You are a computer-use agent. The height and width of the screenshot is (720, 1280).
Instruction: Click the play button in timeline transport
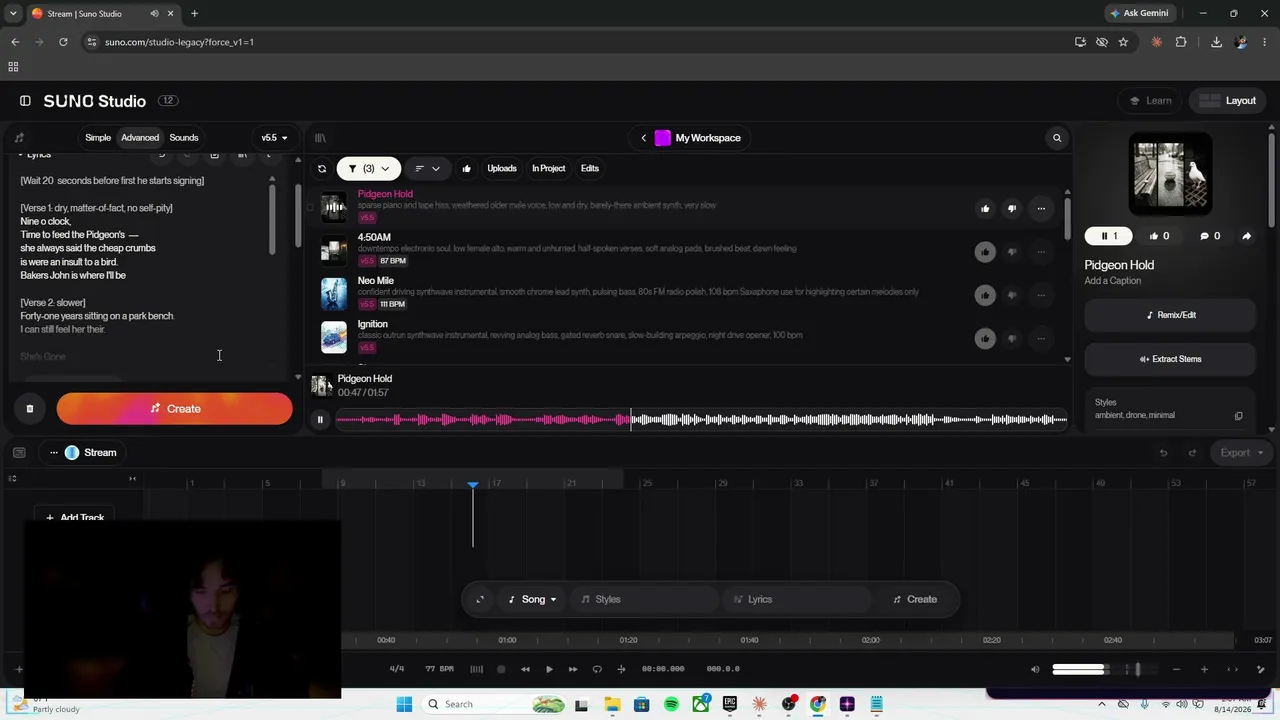coord(549,669)
